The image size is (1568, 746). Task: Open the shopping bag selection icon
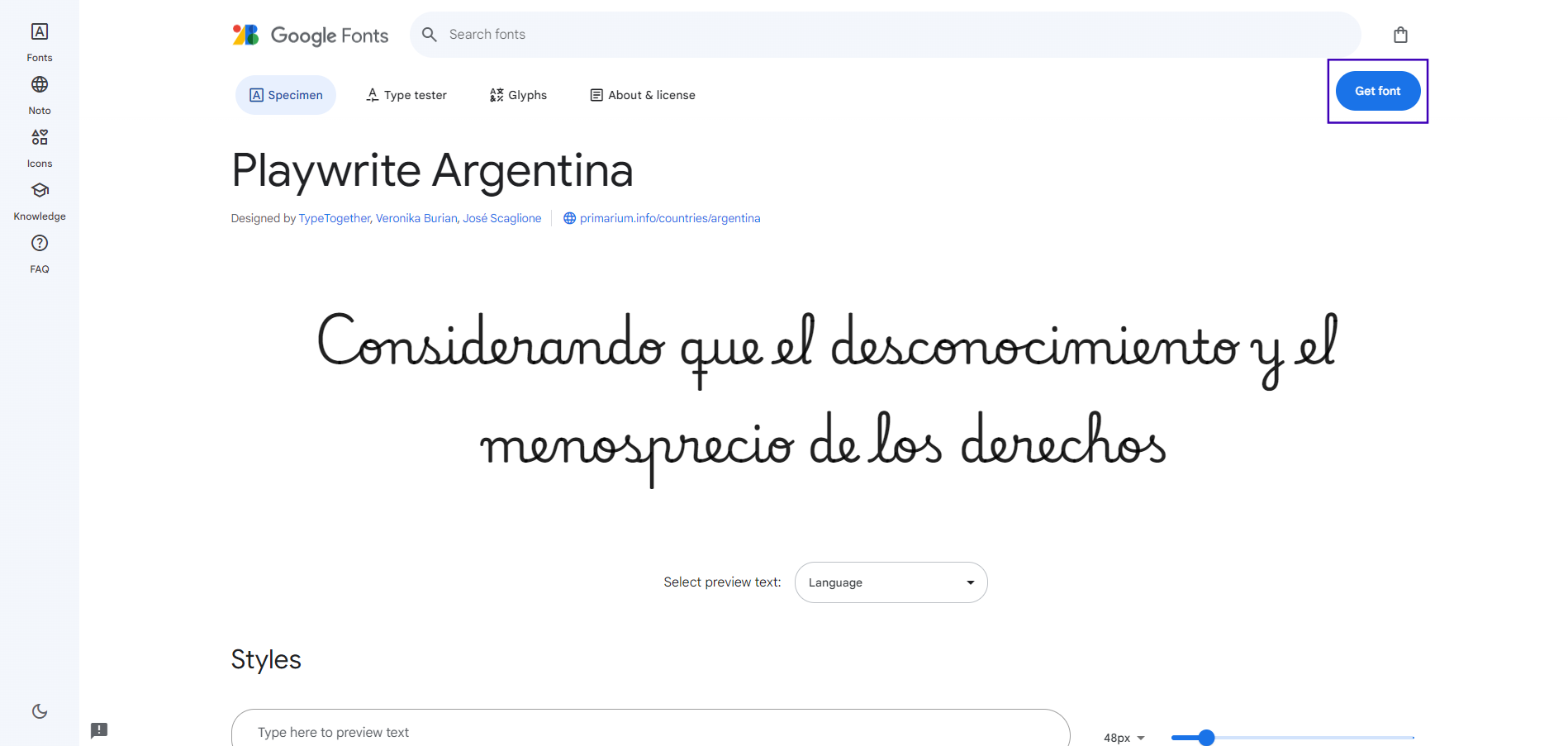click(x=1400, y=35)
